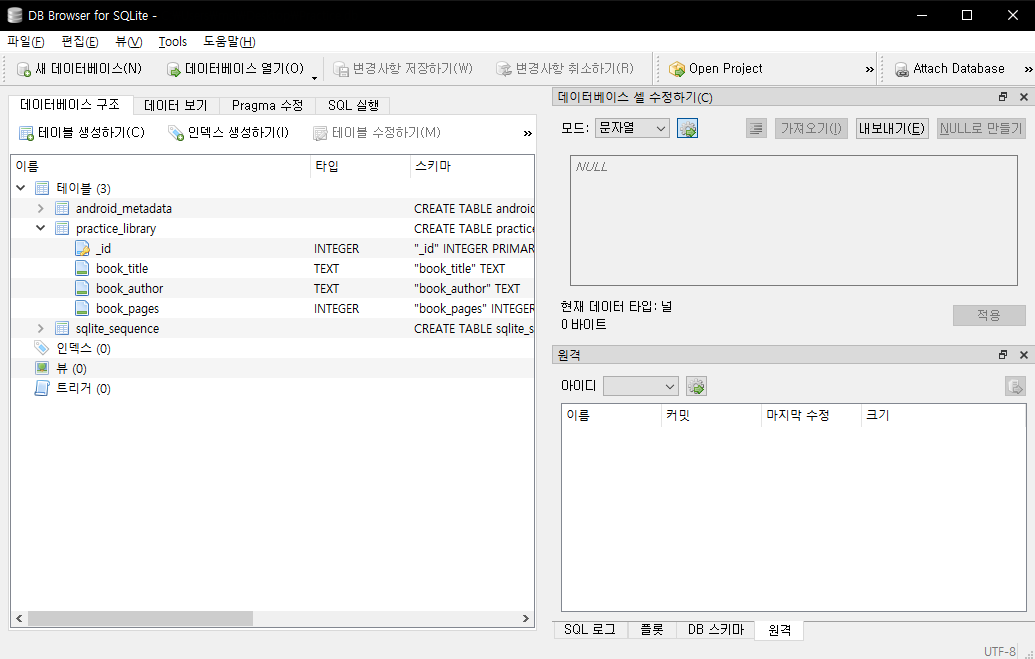The height and width of the screenshot is (659, 1035).
Task: Close the 데이터베이스 셀 수정하기 panel
Action: (1024, 97)
